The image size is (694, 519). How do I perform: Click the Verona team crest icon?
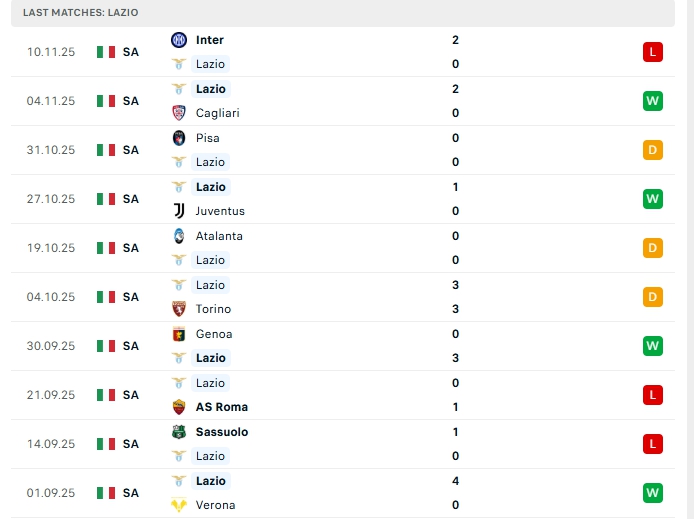(179, 505)
